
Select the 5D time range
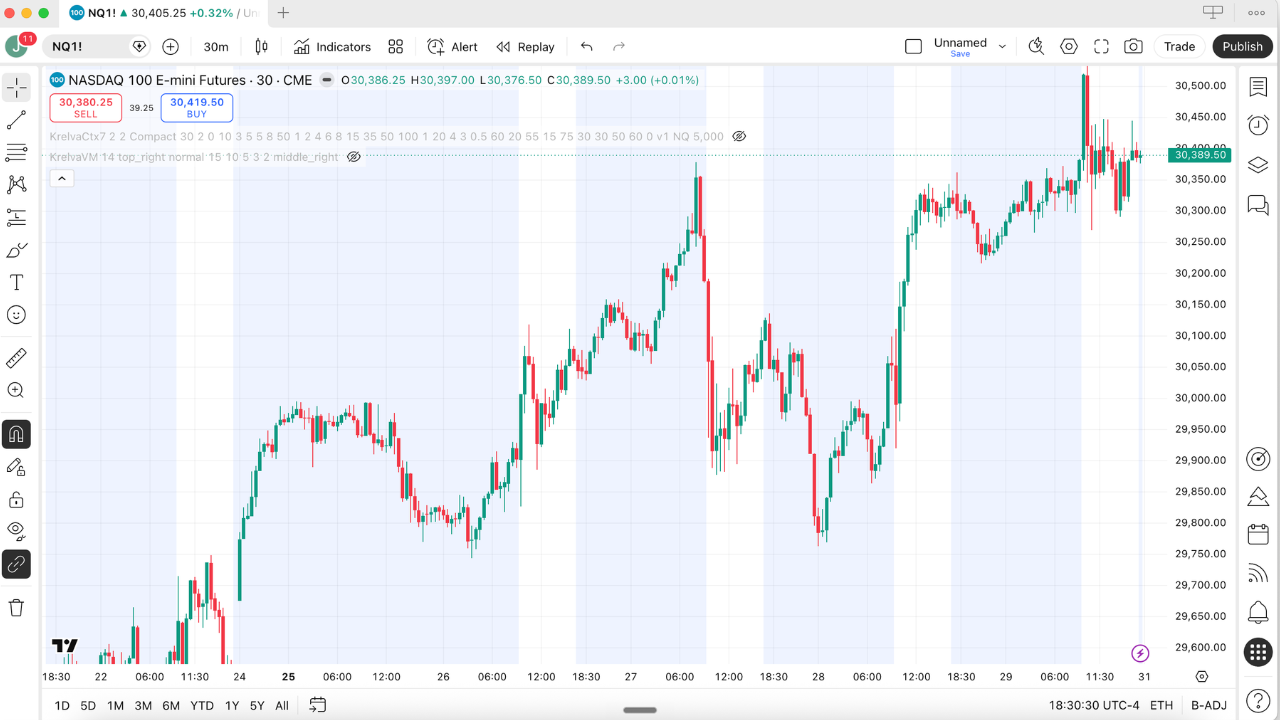[x=88, y=705]
